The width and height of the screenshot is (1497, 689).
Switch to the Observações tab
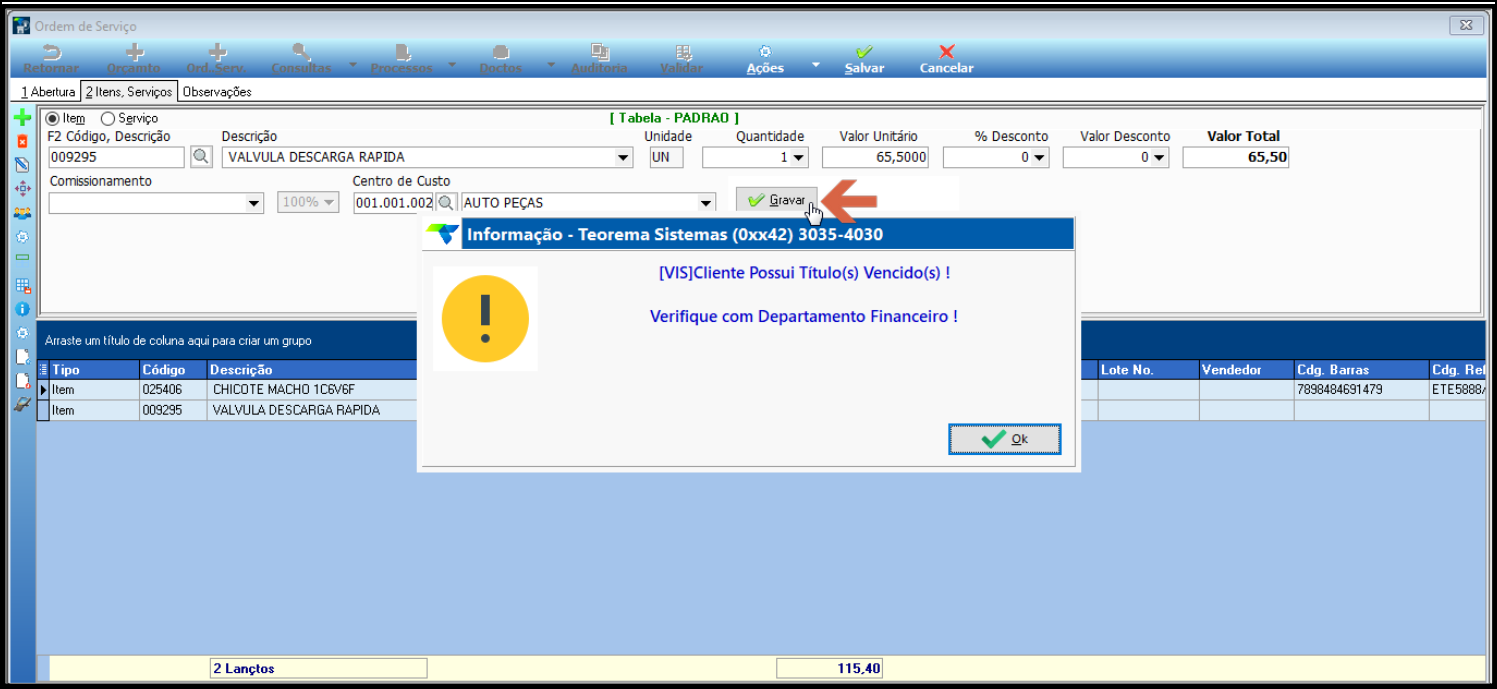(x=217, y=92)
